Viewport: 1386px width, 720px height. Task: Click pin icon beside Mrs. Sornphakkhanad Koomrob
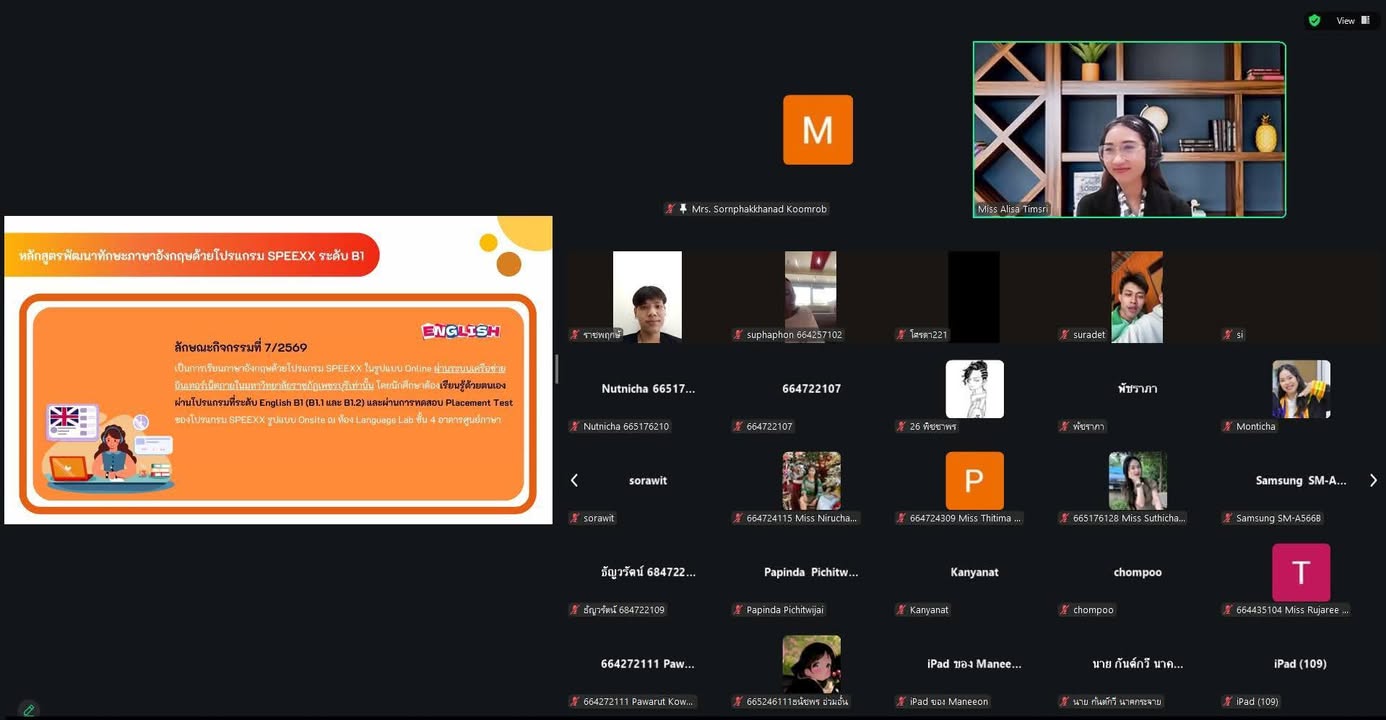click(x=683, y=209)
